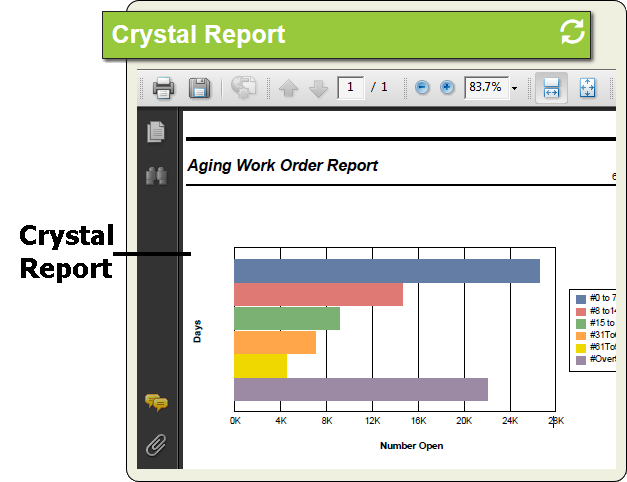Screen dimensions: 627x482
Task: Click the red legend swatch for #8 to 14
Action: tap(581, 311)
